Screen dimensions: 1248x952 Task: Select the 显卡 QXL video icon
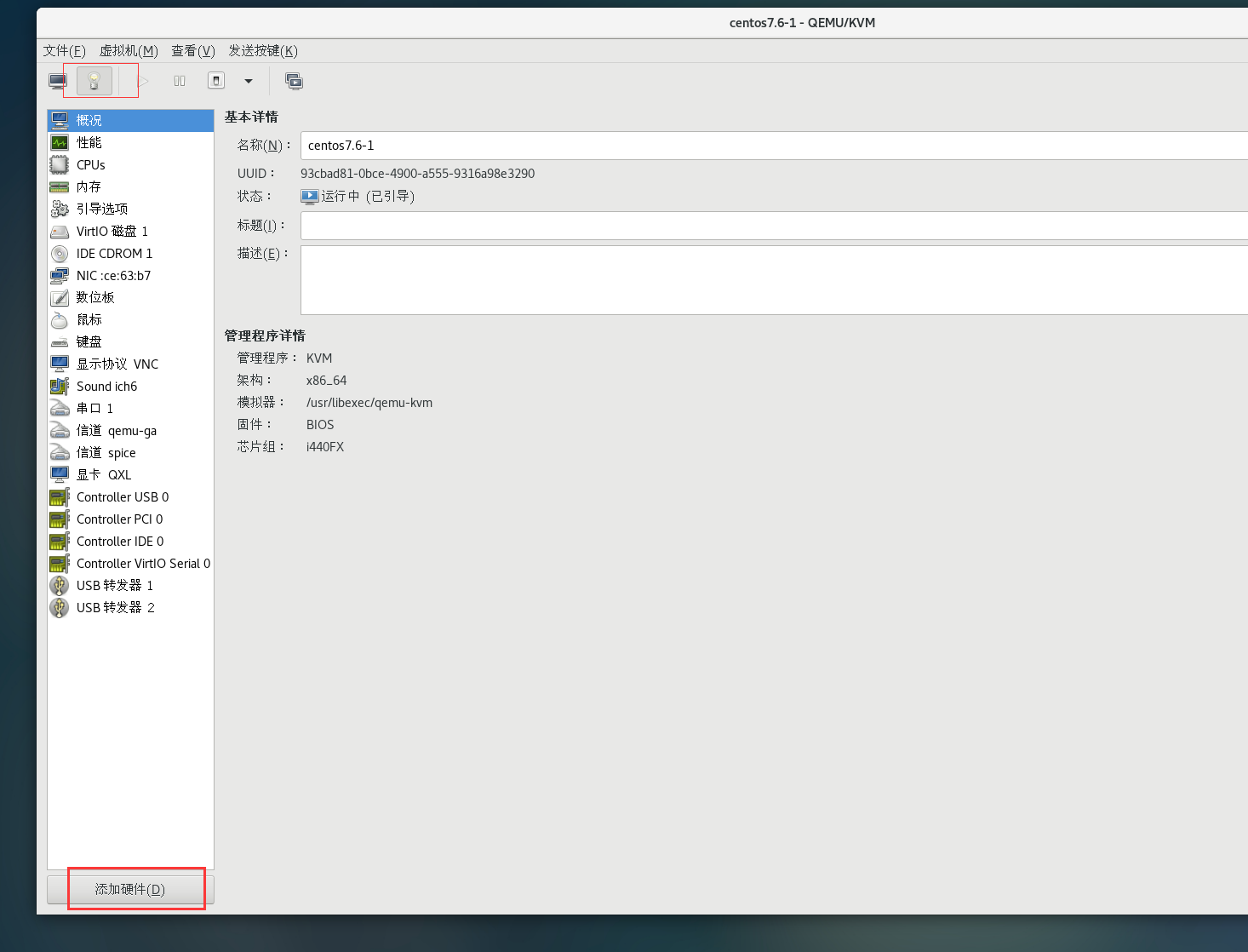coord(60,475)
